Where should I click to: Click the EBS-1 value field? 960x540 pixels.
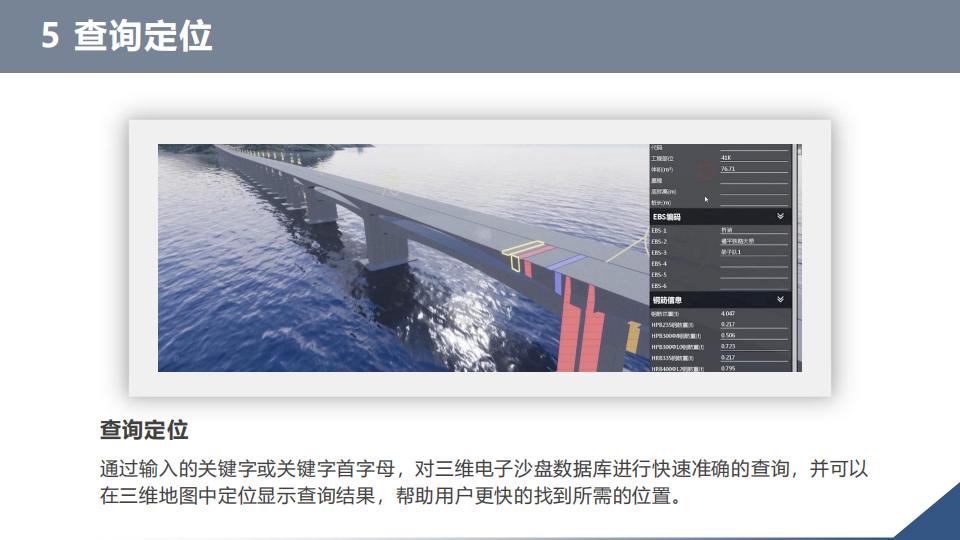coord(753,231)
